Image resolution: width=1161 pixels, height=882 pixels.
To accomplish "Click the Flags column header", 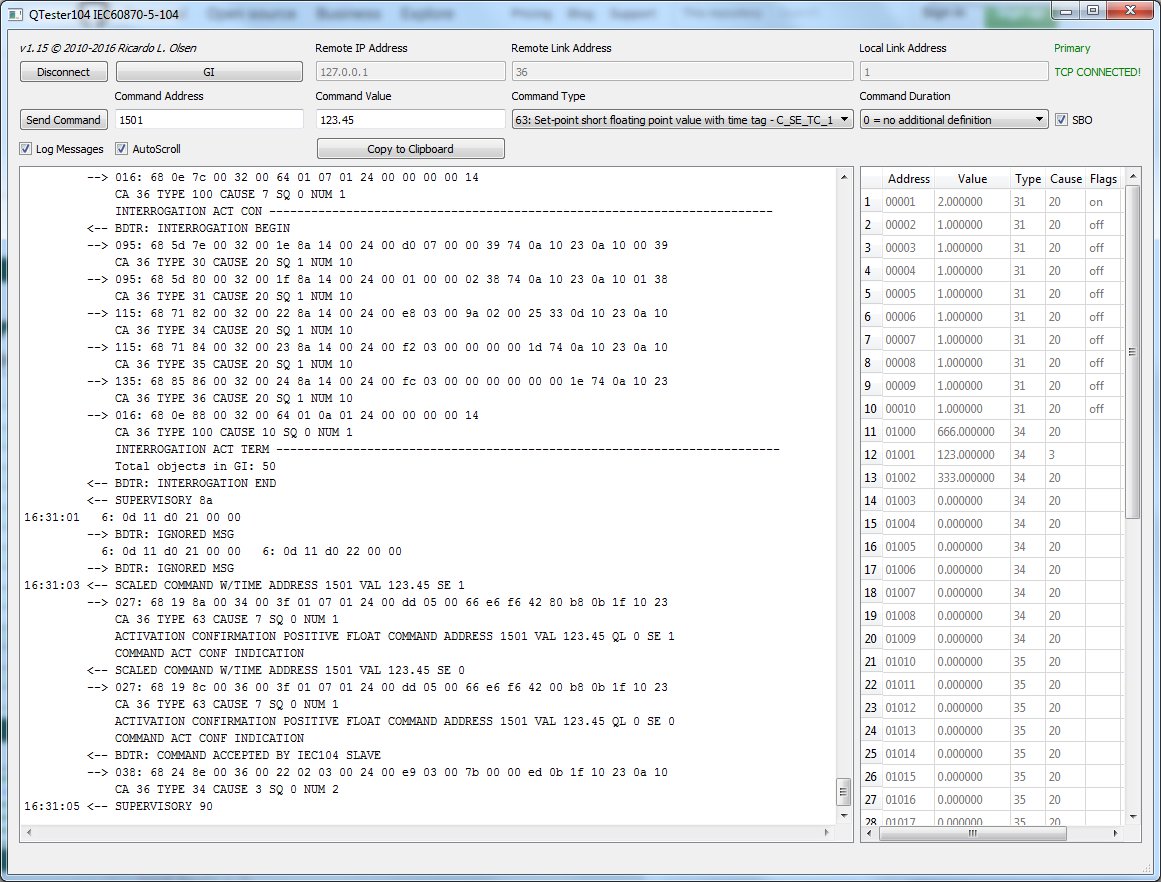I will tap(1103, 178).
